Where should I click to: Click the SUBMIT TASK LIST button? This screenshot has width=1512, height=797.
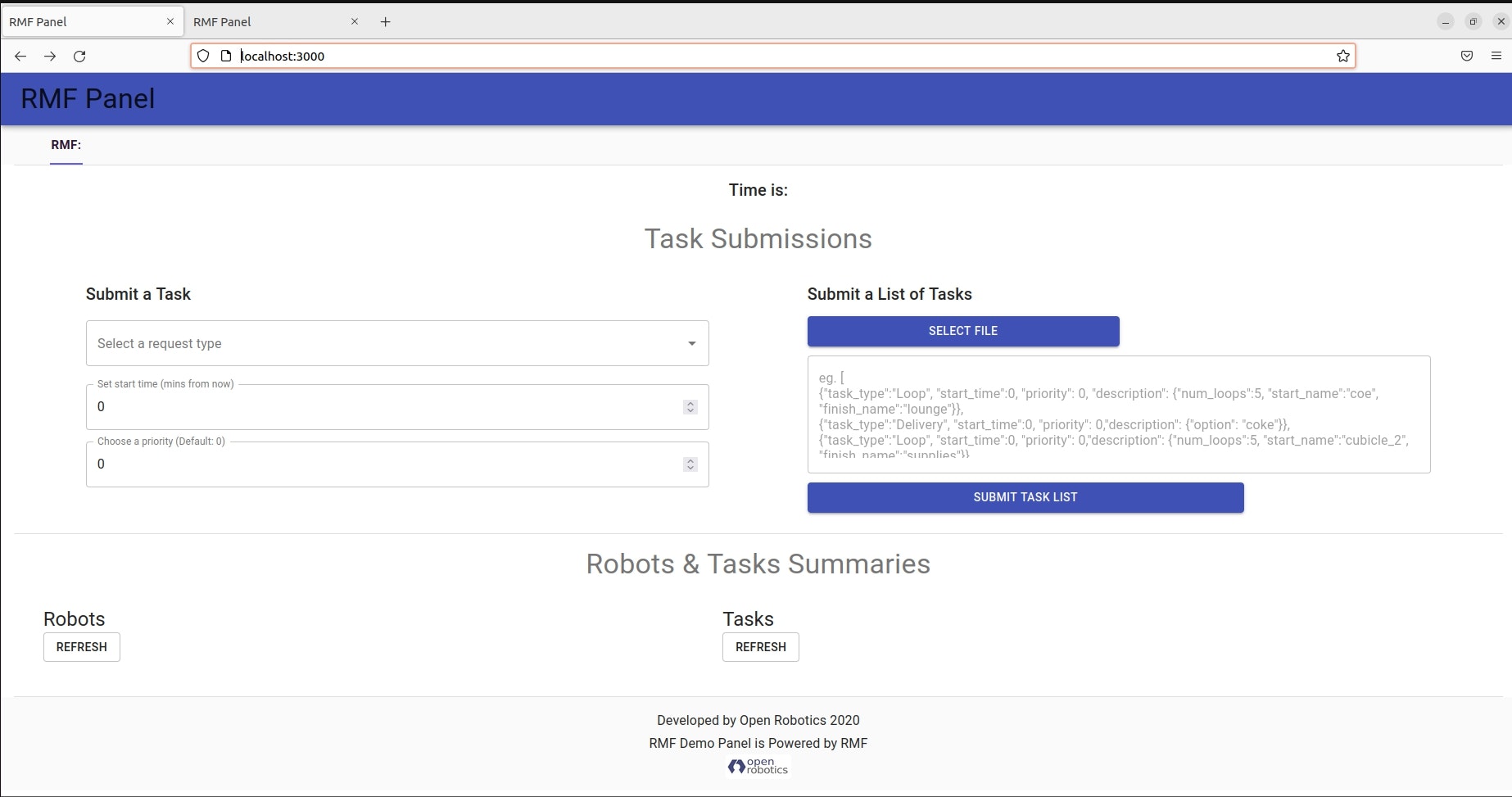[x=1025, y=497]
